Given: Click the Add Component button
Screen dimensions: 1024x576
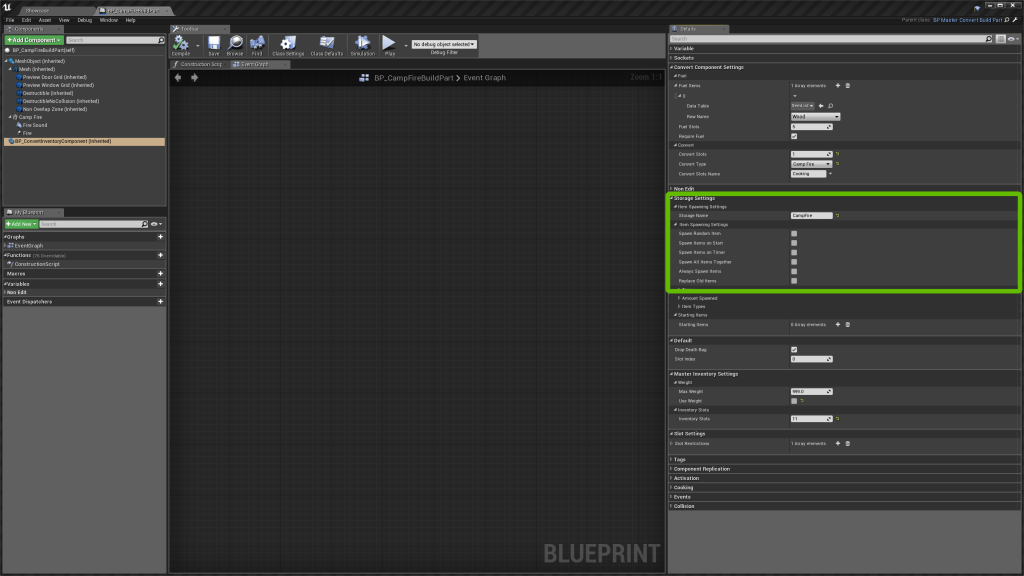Looking at the screenshot, I should click(33, 40).
